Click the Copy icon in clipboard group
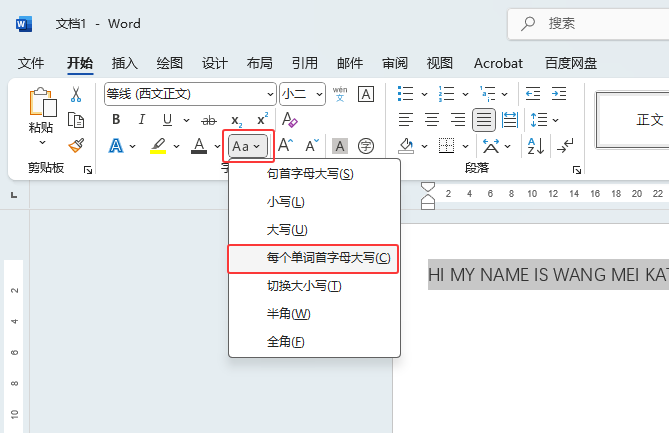Image resolution: width=669 pixels, height=433 pixels. [76, 120]
